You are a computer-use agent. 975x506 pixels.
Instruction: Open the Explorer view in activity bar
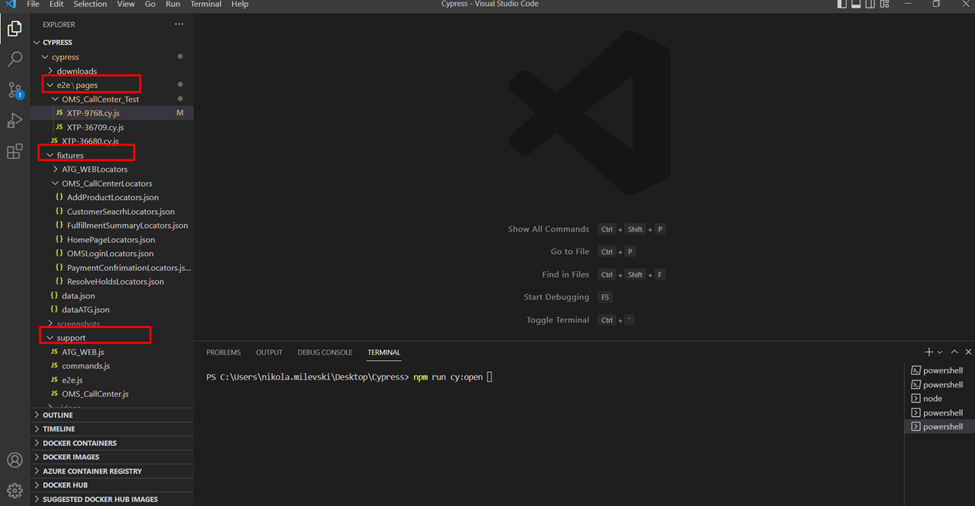[x=15, y=29]
